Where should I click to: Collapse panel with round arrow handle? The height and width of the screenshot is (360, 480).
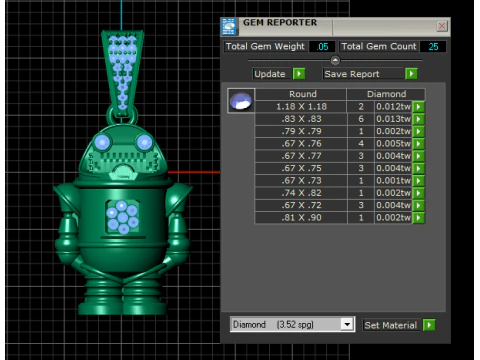335,60
